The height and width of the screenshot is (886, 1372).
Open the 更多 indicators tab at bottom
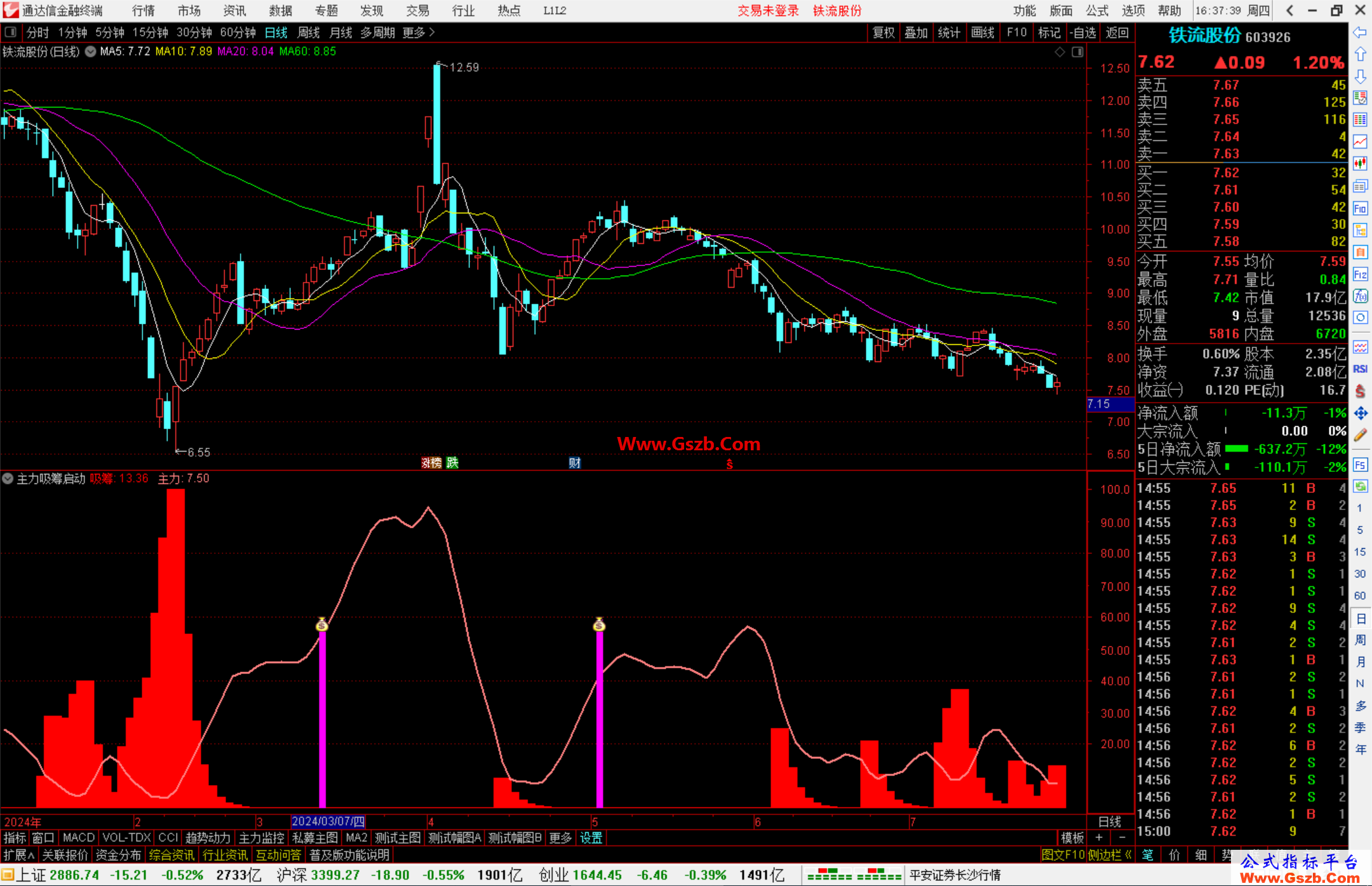tap(560, 838)
